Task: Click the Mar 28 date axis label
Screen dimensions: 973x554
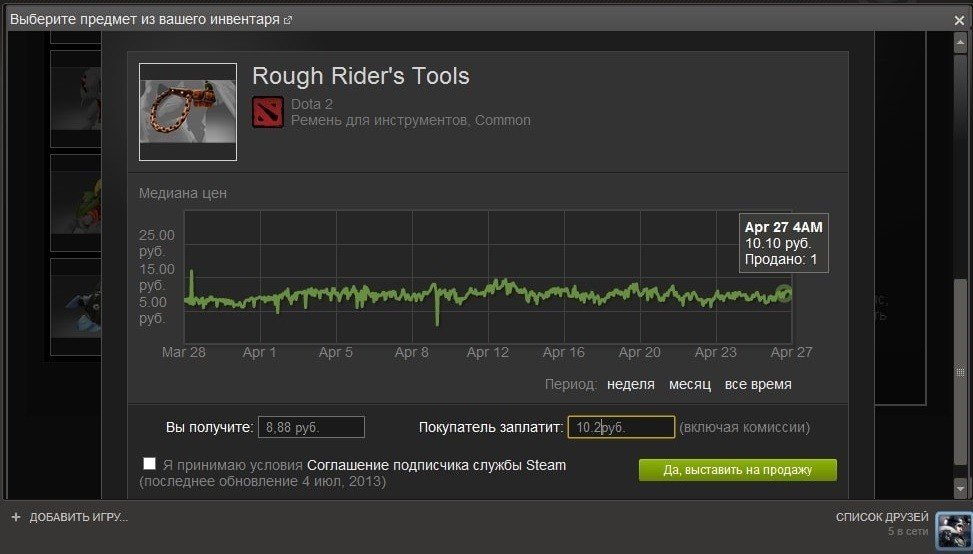Action: (184, 352)
